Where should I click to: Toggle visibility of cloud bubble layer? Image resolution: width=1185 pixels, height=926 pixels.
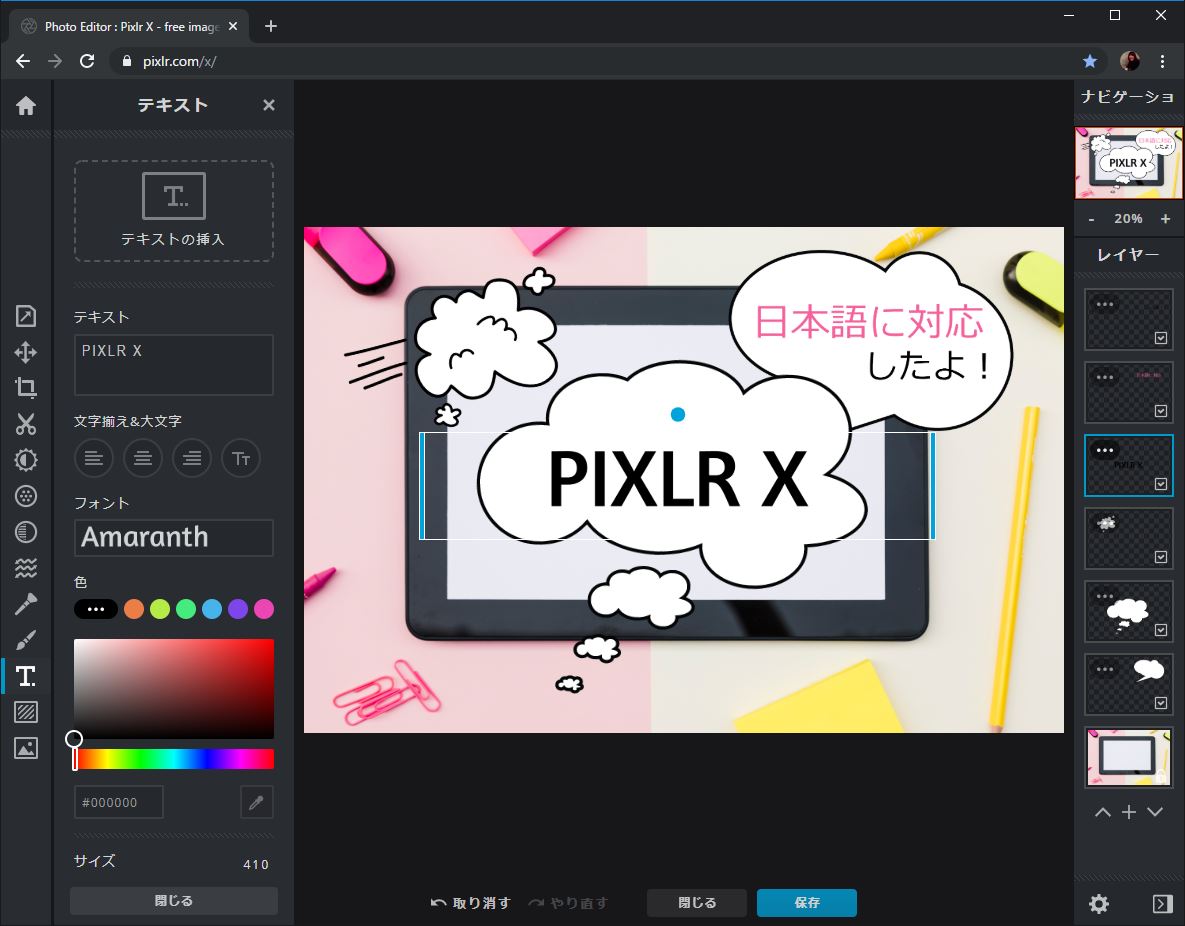tap(1161, 630)
